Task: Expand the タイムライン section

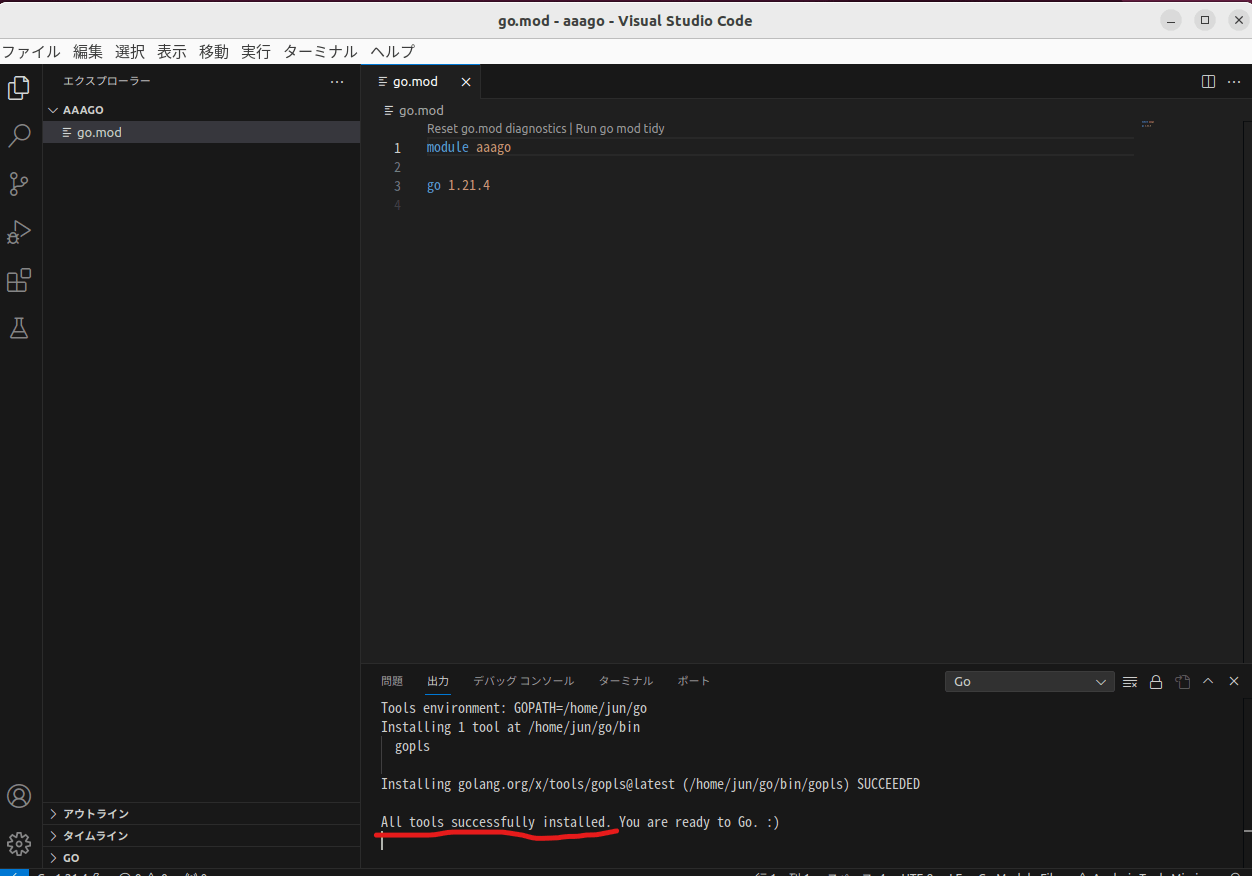Action: (x=201, y=836)
